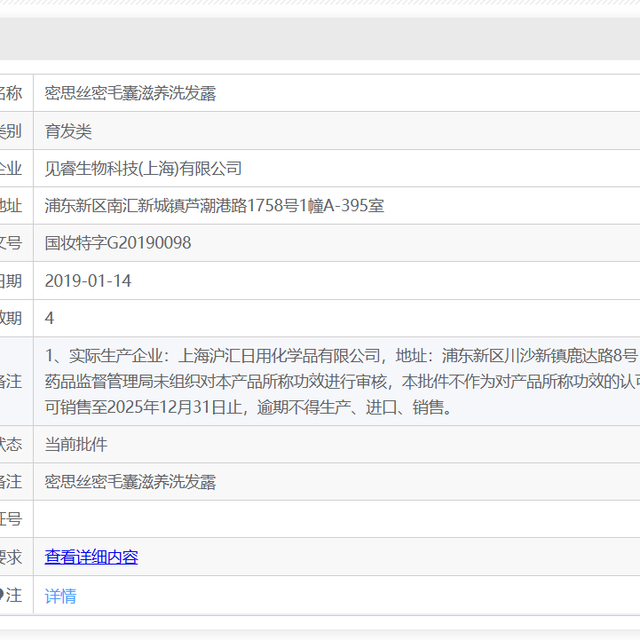Click the 状态 row label
Screen dimensions: 640x640
(11, 444)
